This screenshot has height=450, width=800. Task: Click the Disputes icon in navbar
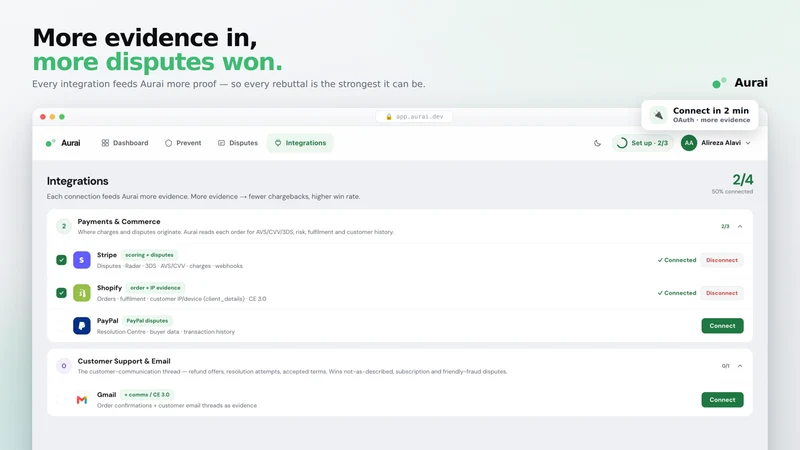(221, 143)
